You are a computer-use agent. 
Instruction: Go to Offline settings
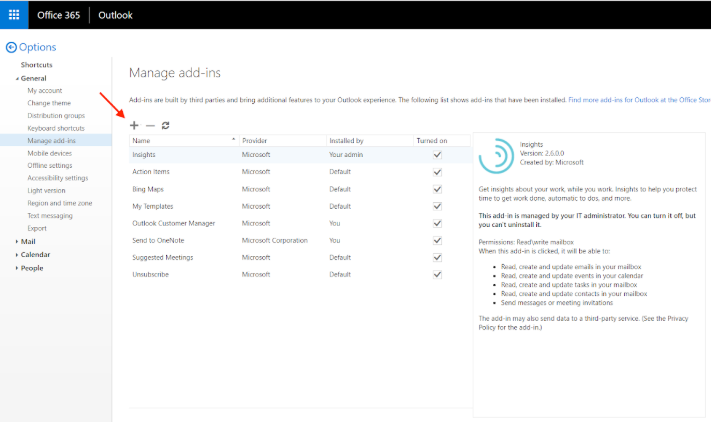tap(49, 165)
